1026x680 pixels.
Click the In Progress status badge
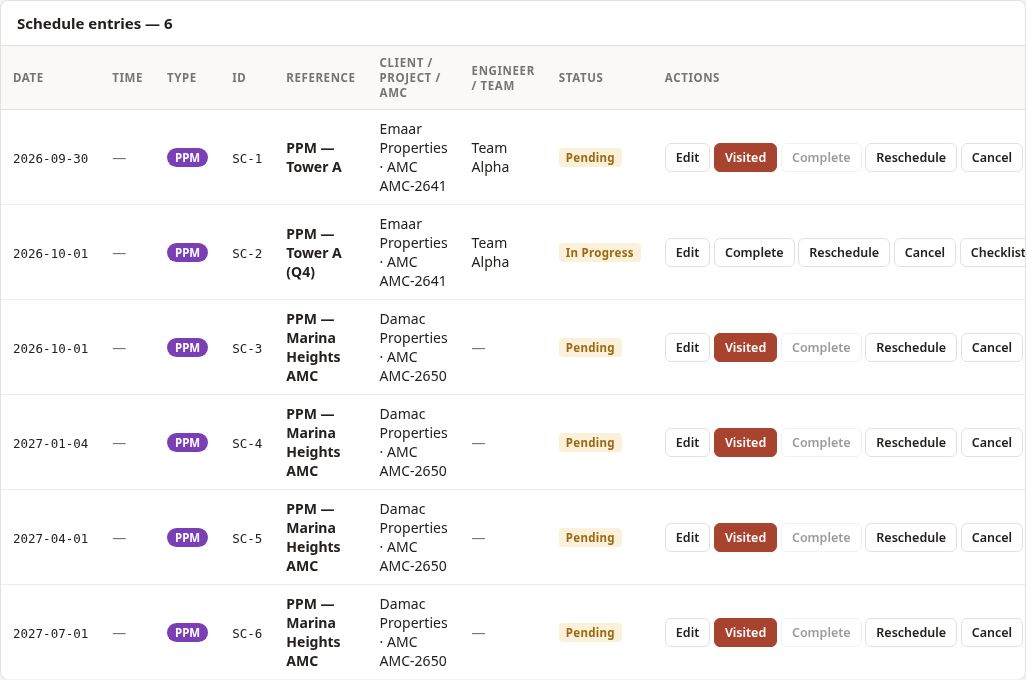click(x=599, y=253)
